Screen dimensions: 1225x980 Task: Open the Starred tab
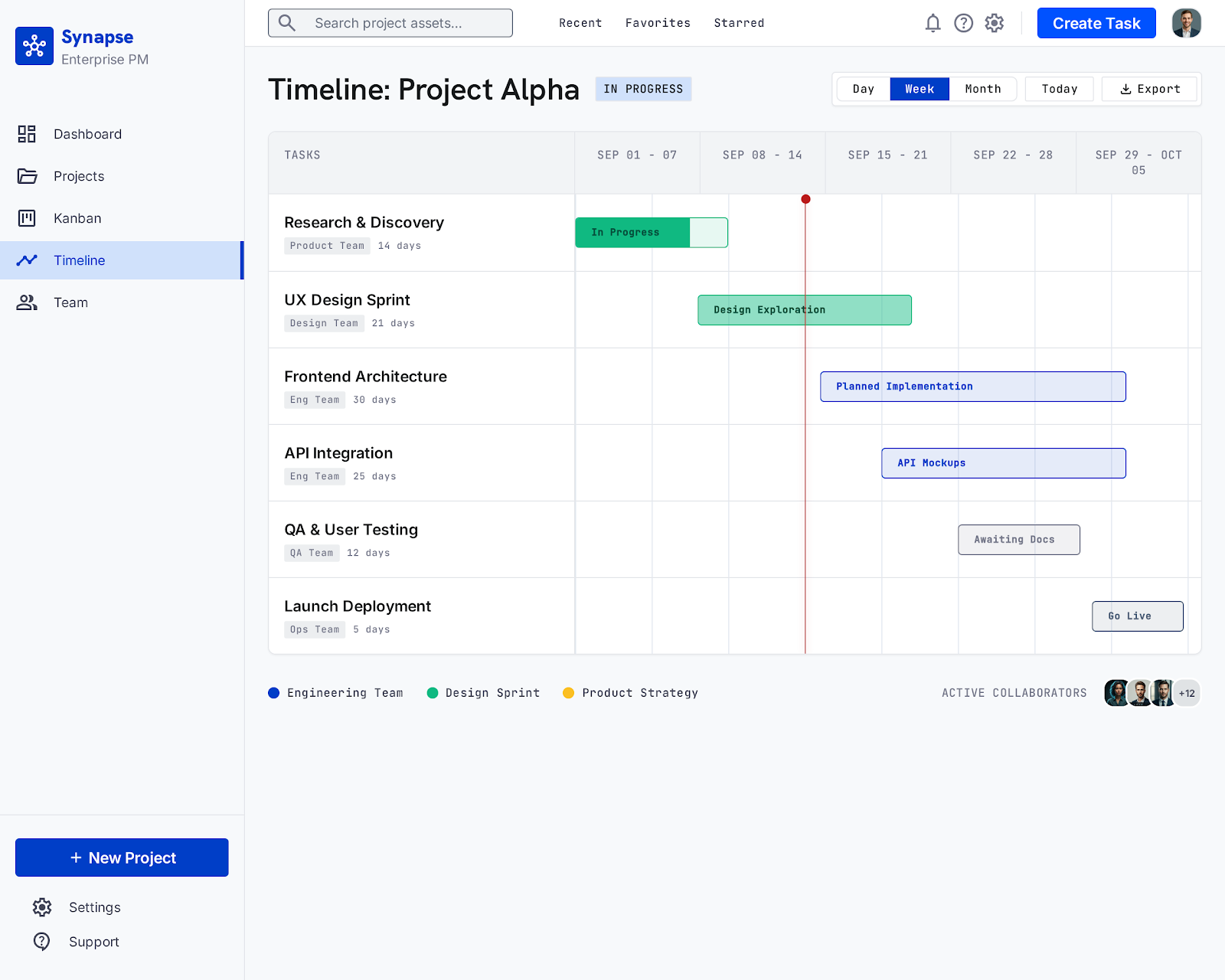[739, 23]
